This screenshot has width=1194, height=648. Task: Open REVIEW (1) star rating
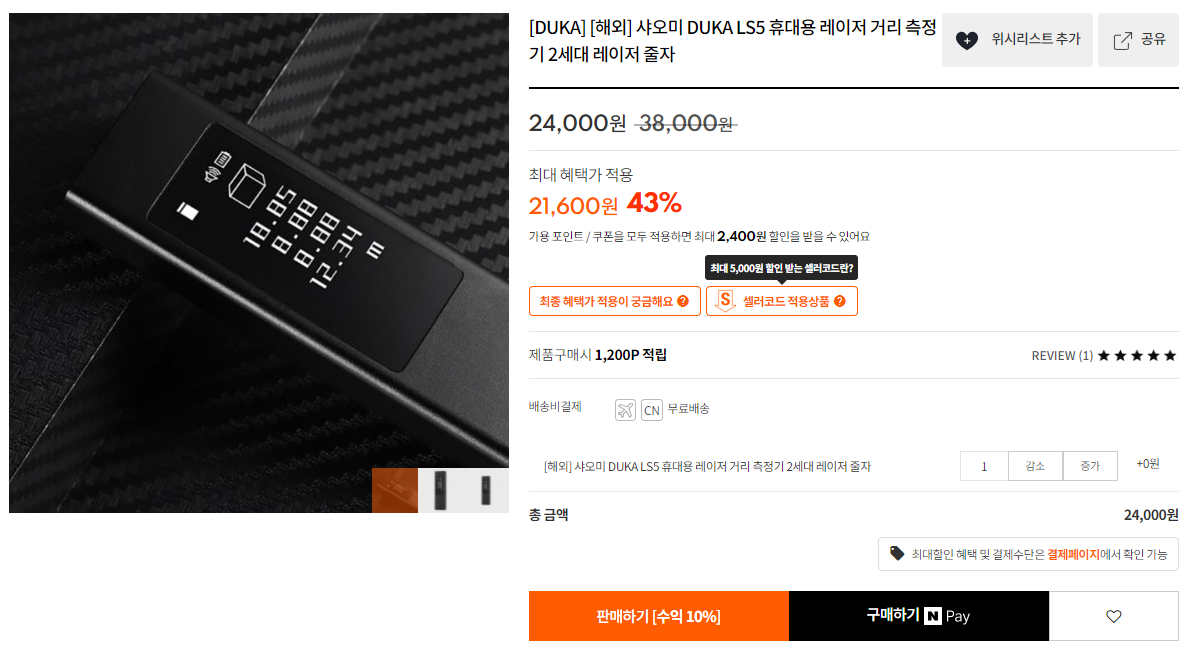pyautogui.click(x=1103, y=356)
